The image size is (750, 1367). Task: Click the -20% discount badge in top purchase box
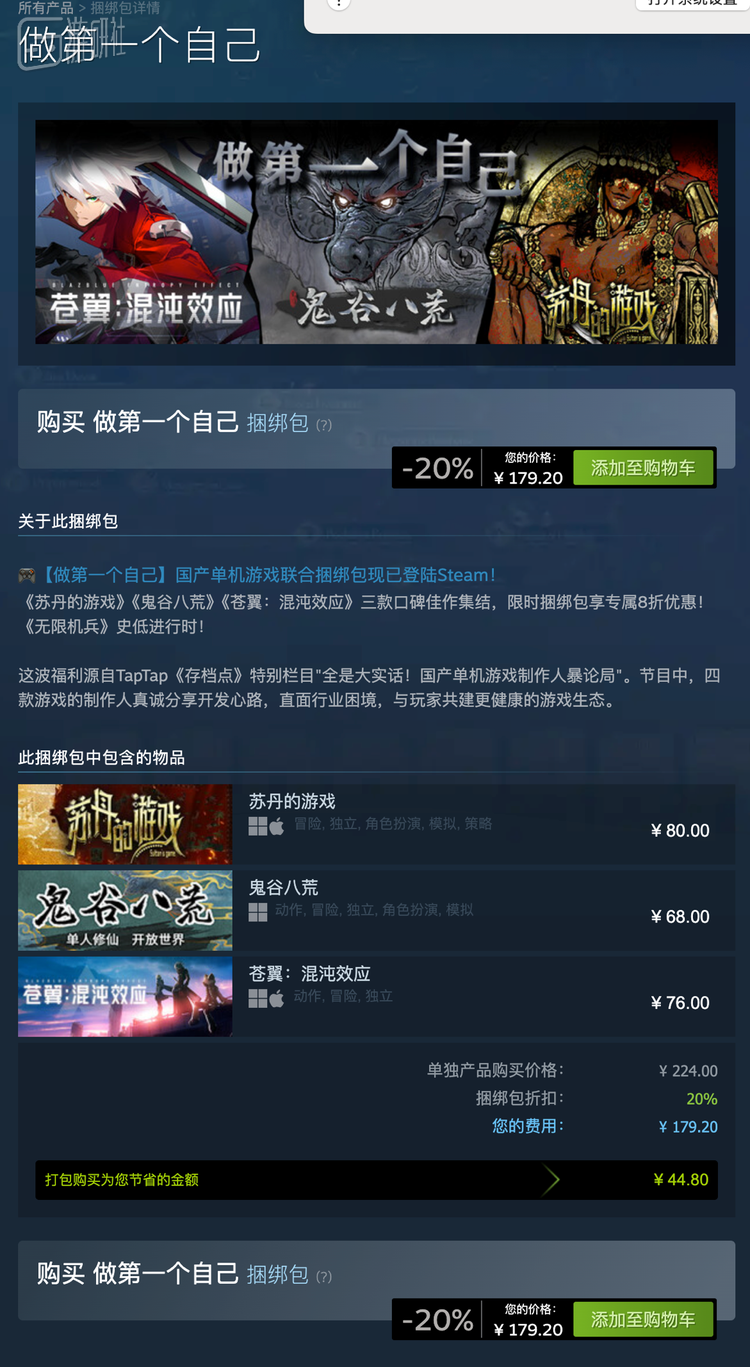coord(437,468)
